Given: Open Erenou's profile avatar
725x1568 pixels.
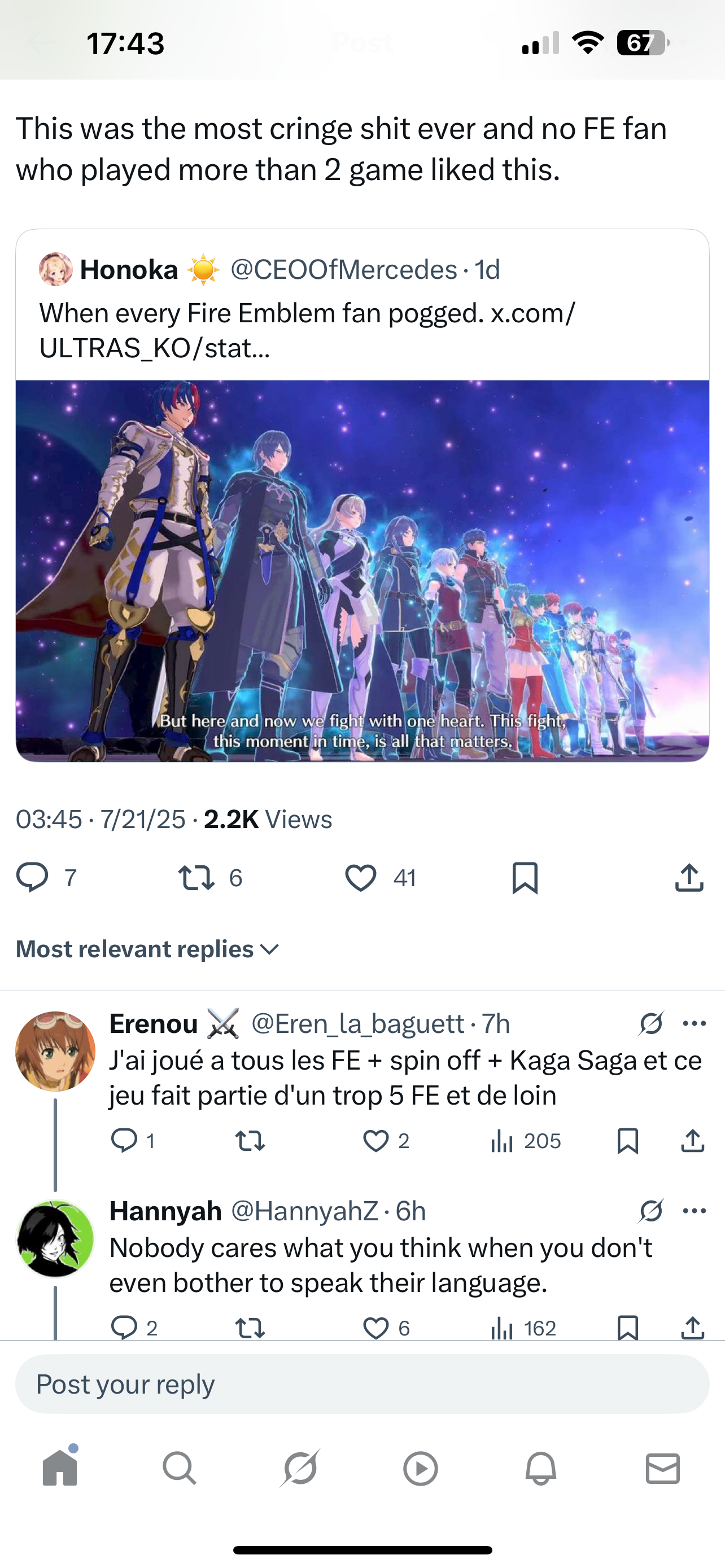Looking at the screenshot, I should [x=55, y=1051].
